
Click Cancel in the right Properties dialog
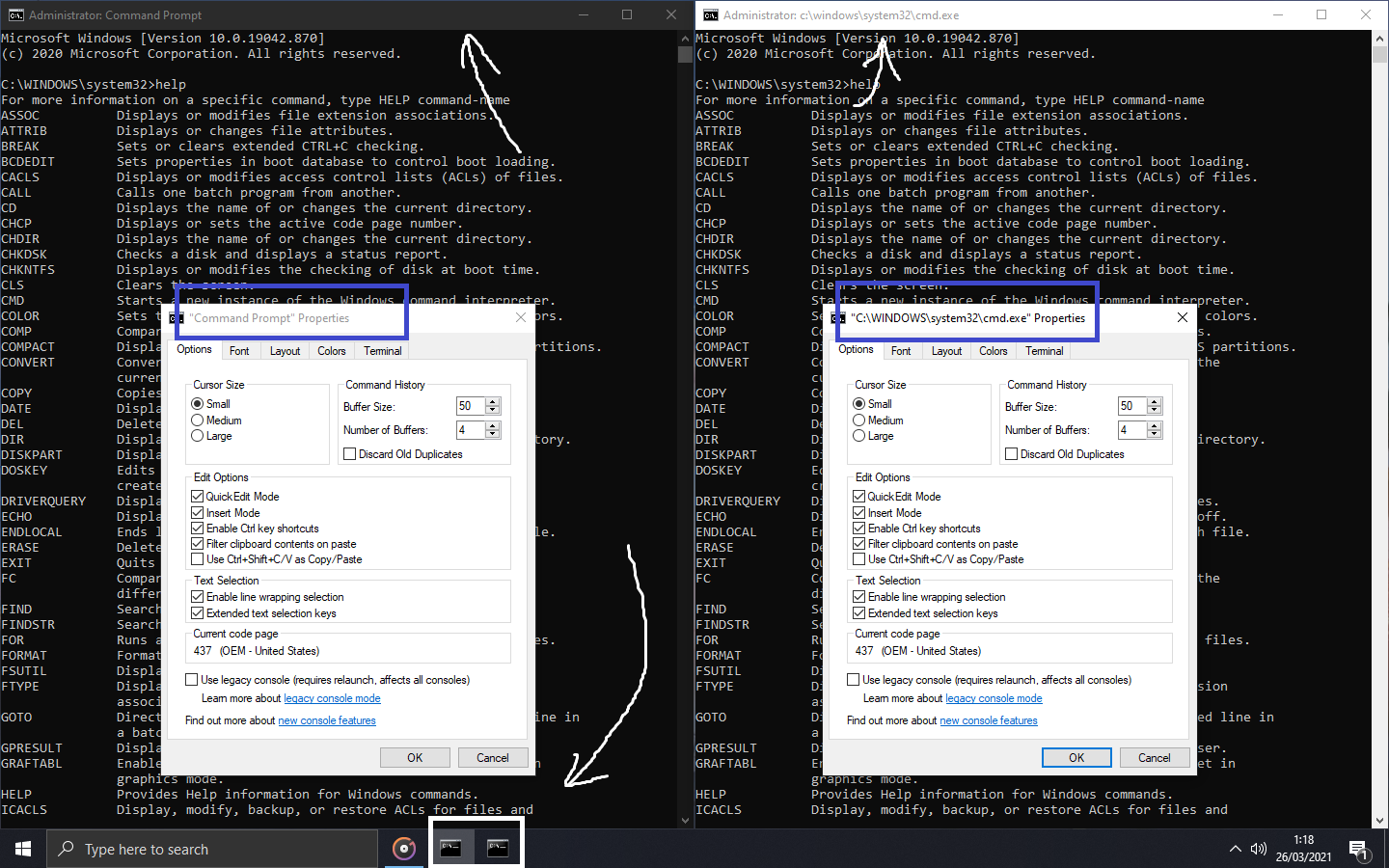1155,758
